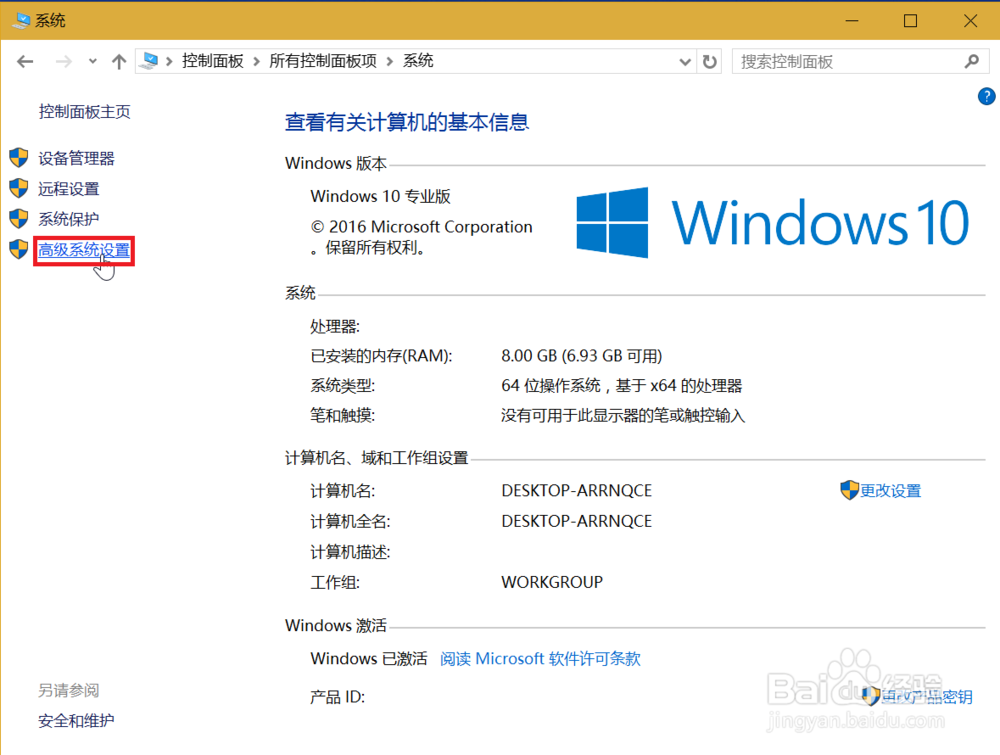Open 远程设置 in the sidebar
1000x755 pixels.
click(x=68, y=189)
